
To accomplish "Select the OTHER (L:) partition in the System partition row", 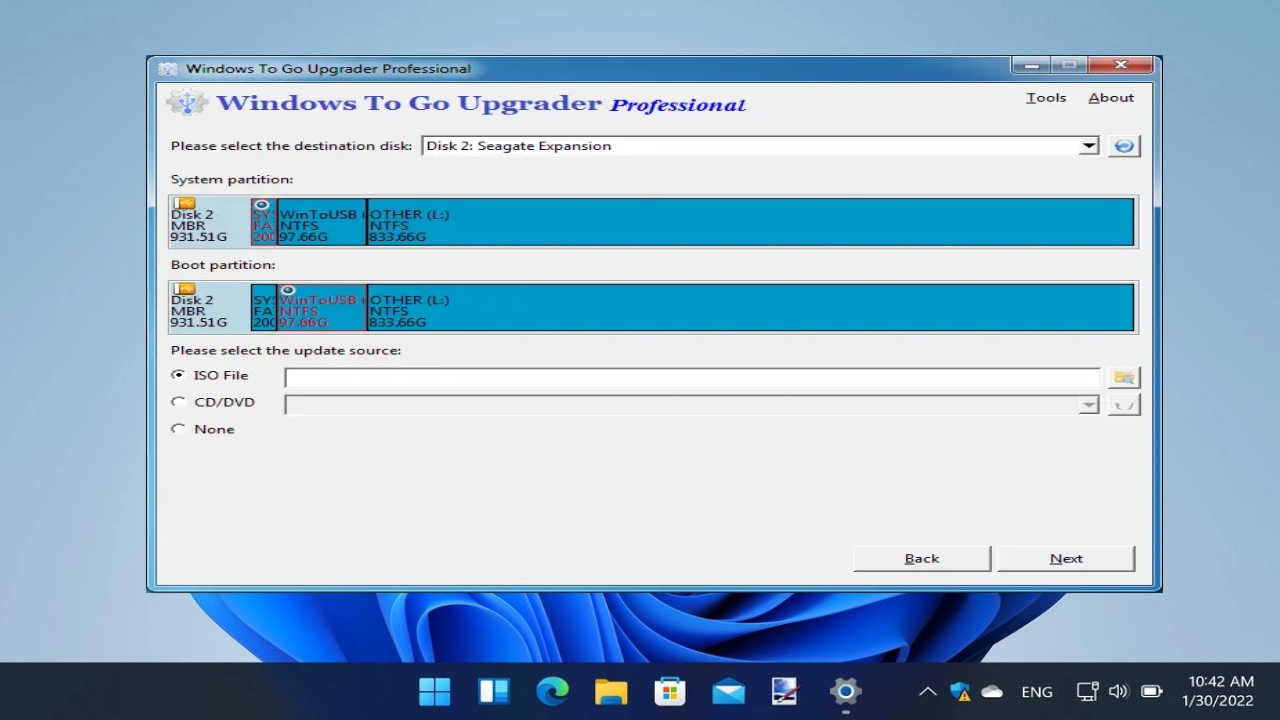I will pos(750,222).
